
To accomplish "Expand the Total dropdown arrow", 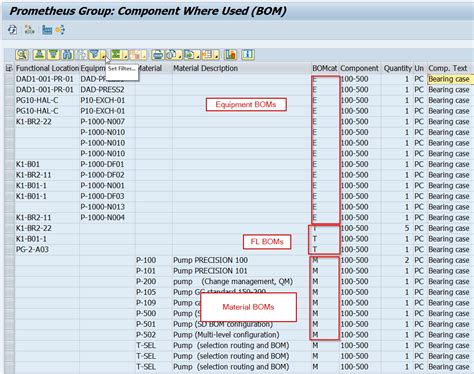I will [x=125, y=56].
